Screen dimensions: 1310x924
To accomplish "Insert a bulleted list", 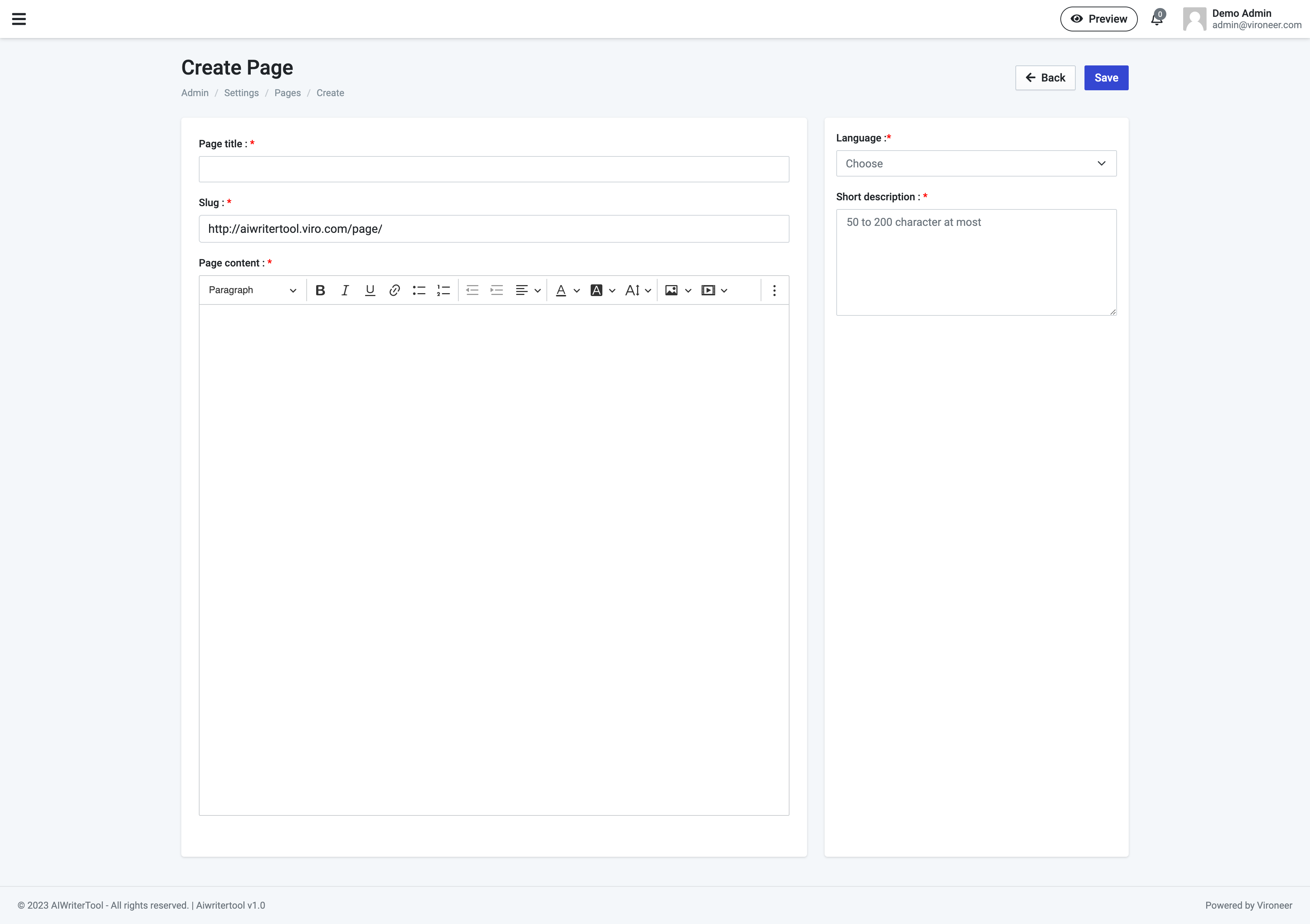I will (x=419, y=290).
